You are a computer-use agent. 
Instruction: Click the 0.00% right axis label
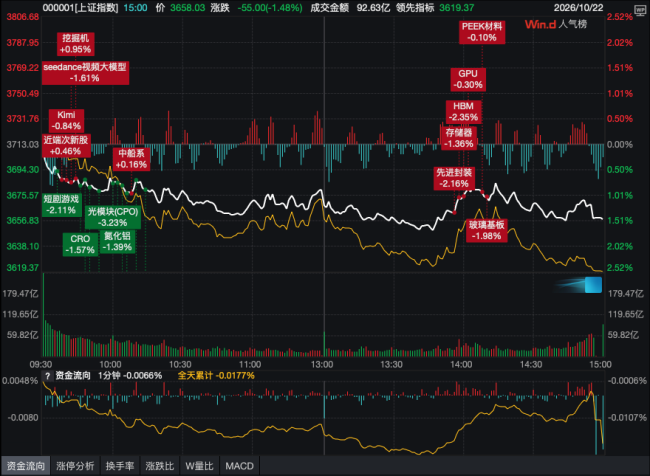620,144
